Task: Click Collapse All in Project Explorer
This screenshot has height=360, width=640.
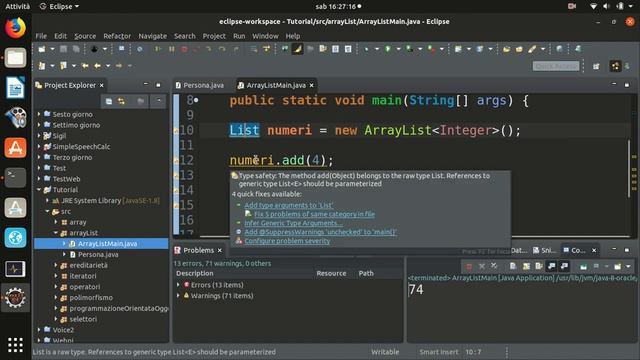Action: point(109,101)
